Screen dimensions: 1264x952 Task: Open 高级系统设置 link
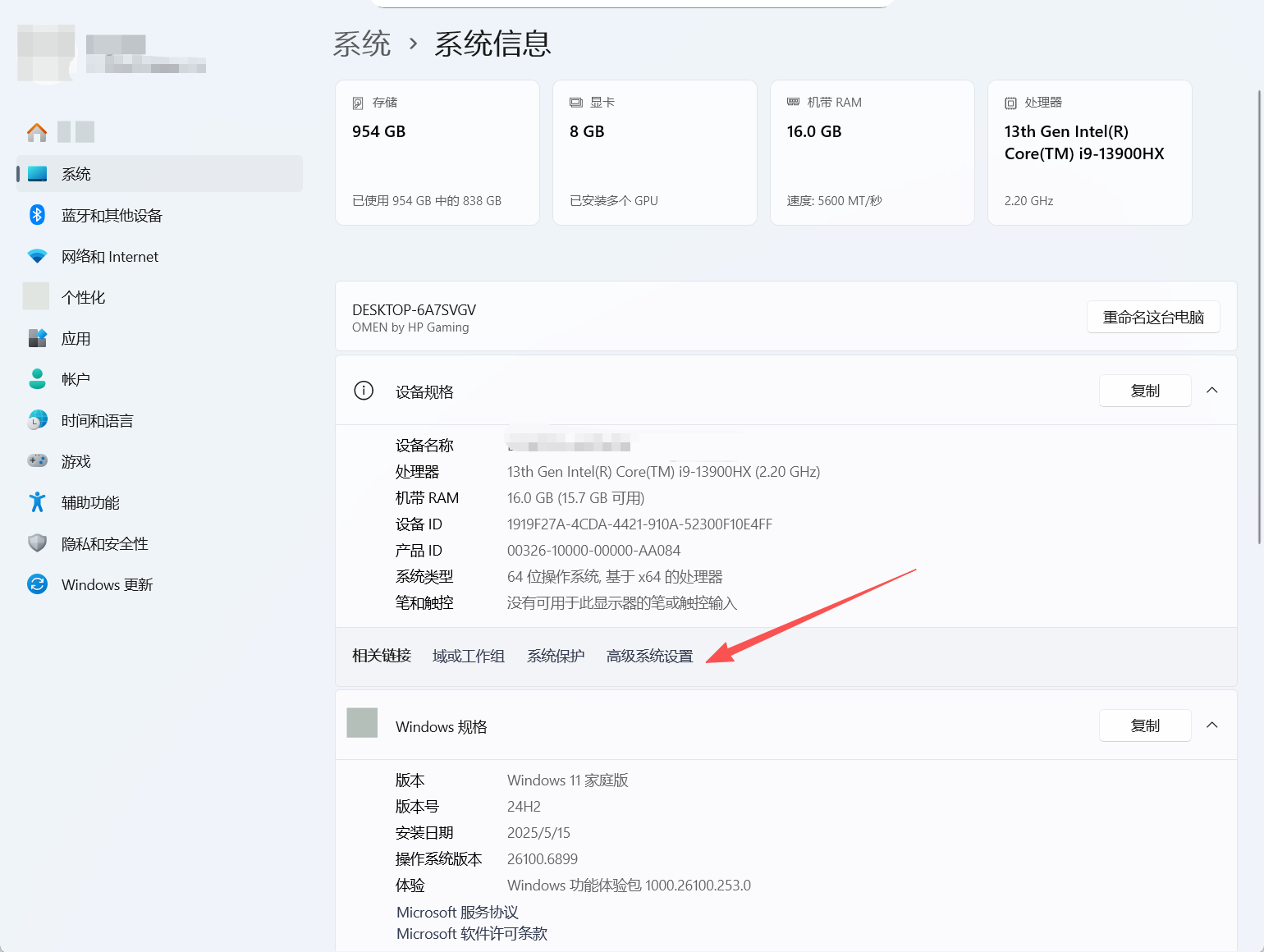[650, 657]
